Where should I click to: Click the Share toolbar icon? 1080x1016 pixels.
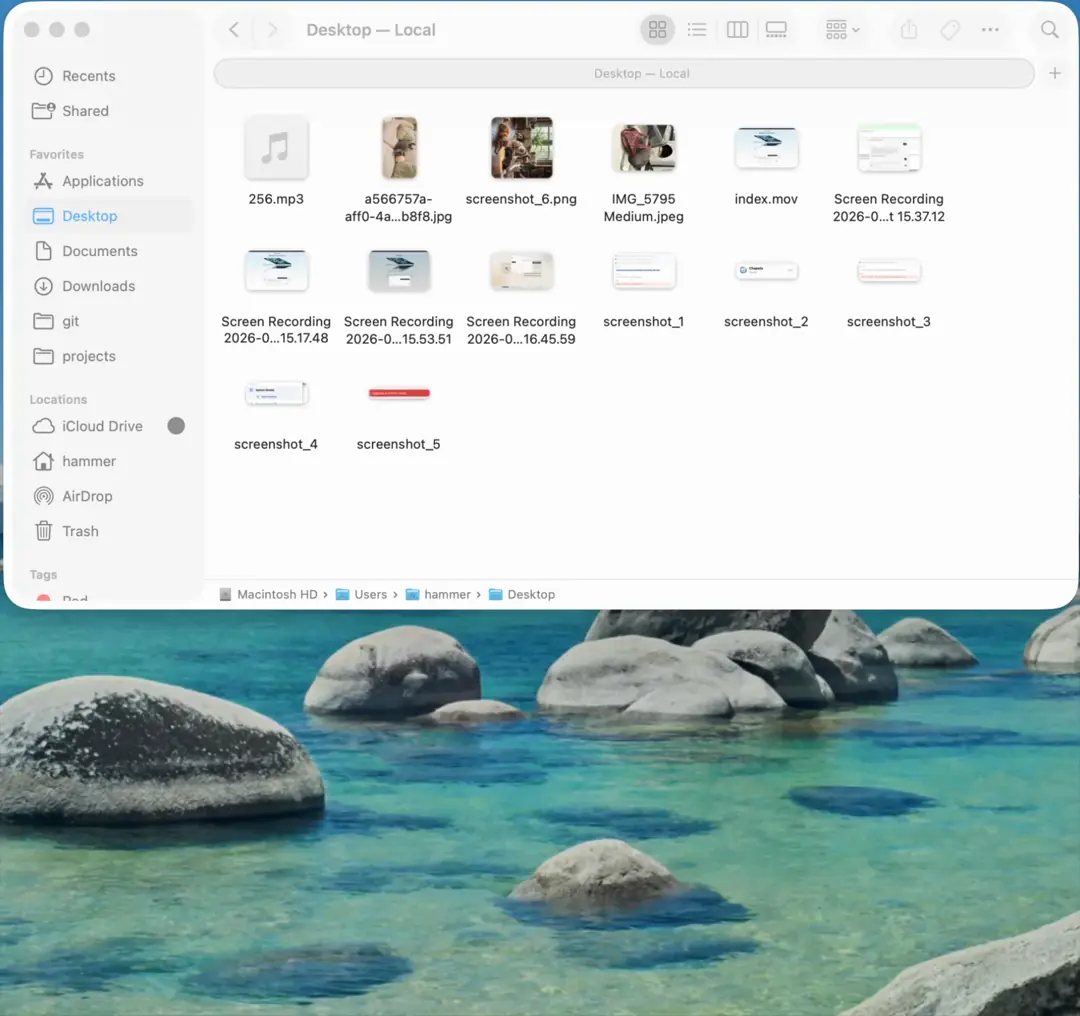(x=908, y=30)
